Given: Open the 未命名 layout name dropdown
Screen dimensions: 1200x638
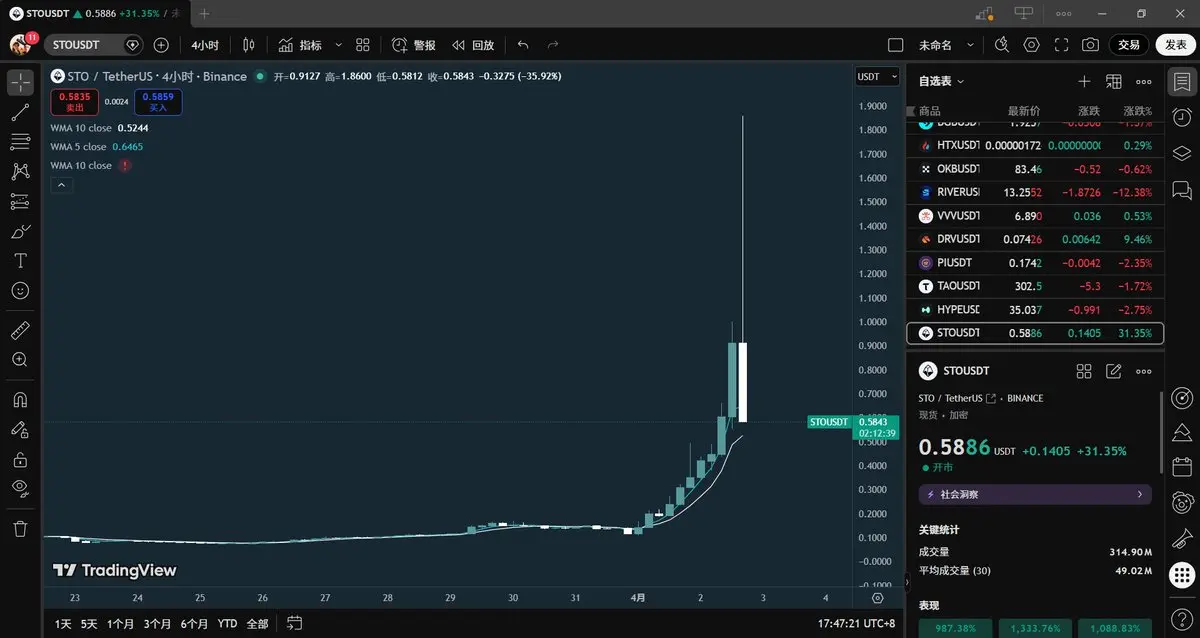Looking at the screenshot, I should tap(945, 45).
